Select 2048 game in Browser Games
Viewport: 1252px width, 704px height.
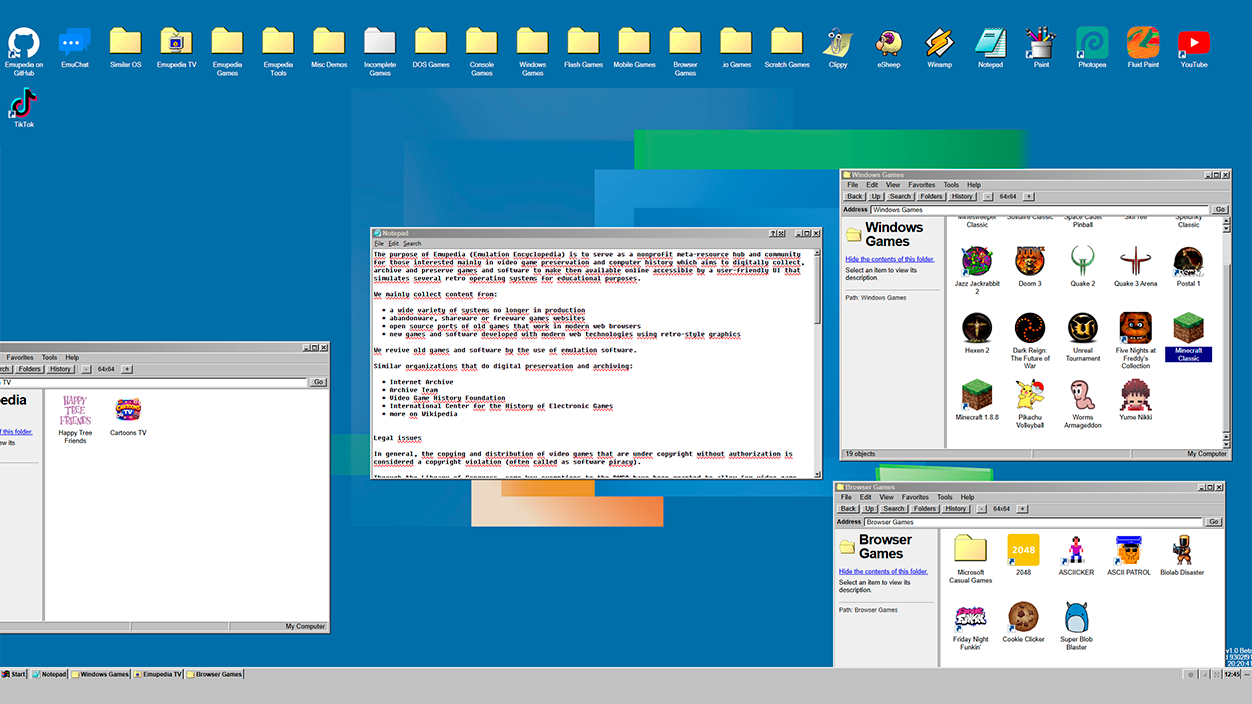[x=1023, y=555]
